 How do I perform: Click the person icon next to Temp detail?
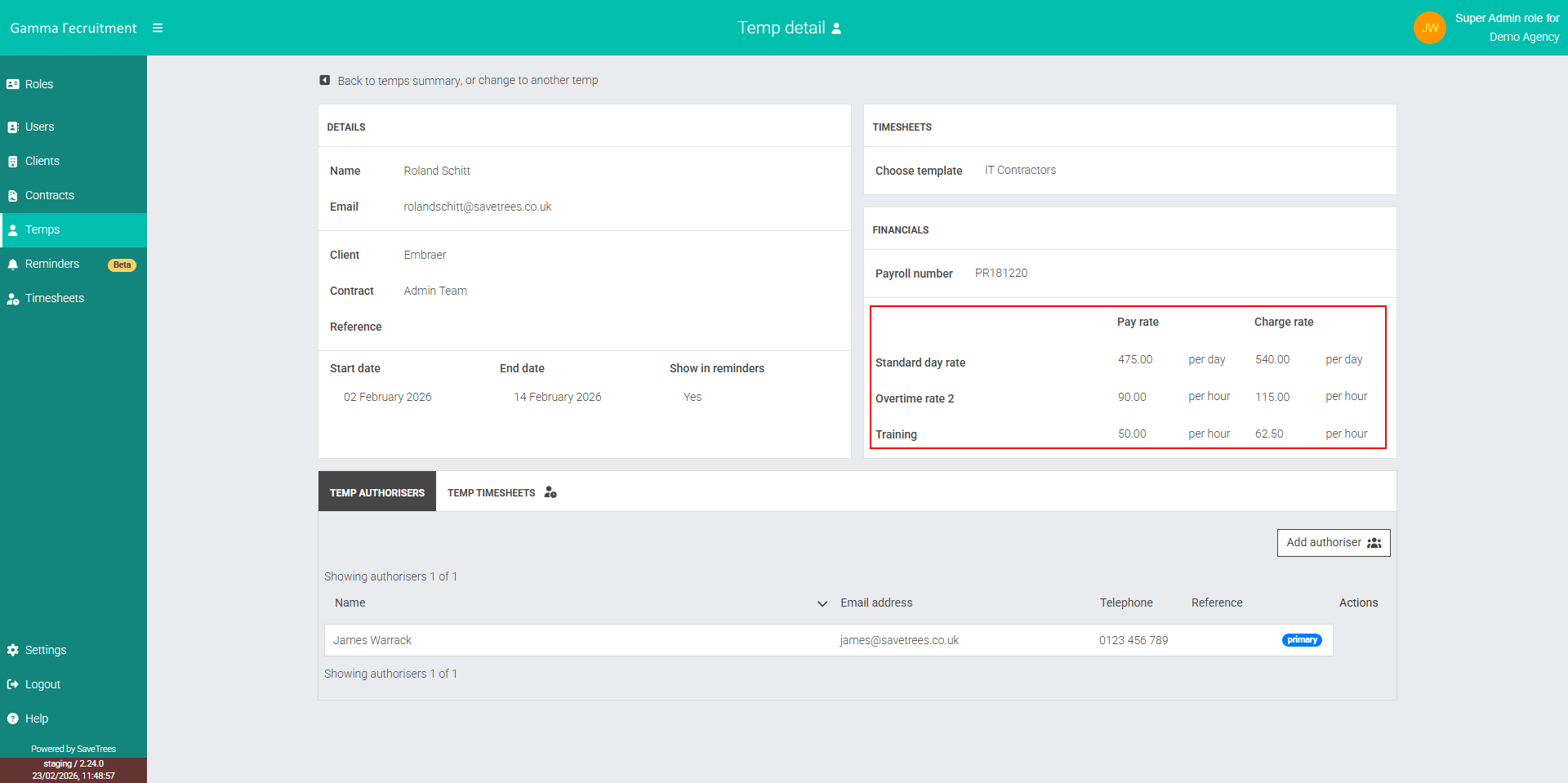tap(835, 28)
